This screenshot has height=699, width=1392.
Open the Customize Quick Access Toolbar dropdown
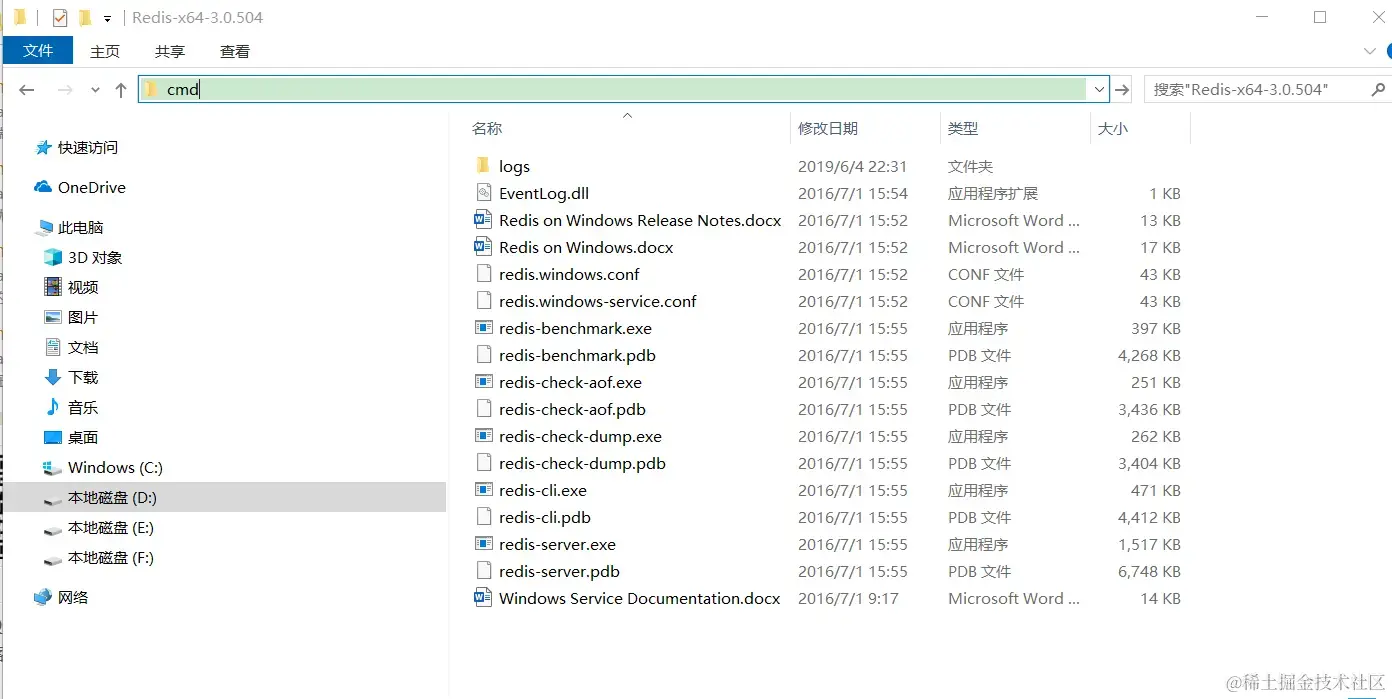107,19
